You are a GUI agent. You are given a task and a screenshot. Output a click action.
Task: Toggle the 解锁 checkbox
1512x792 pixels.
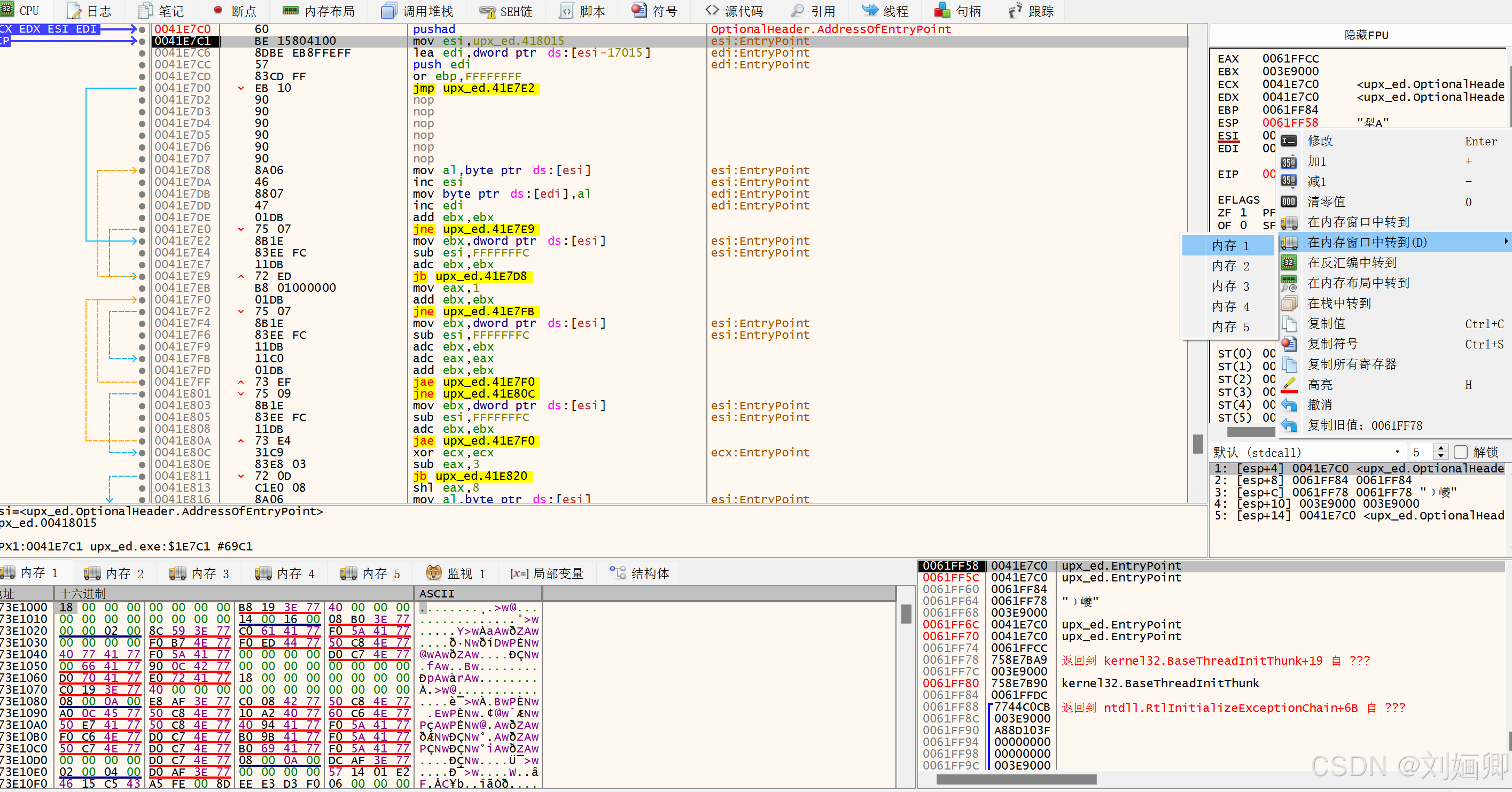pyautogui.click(x=1460, y=452)
